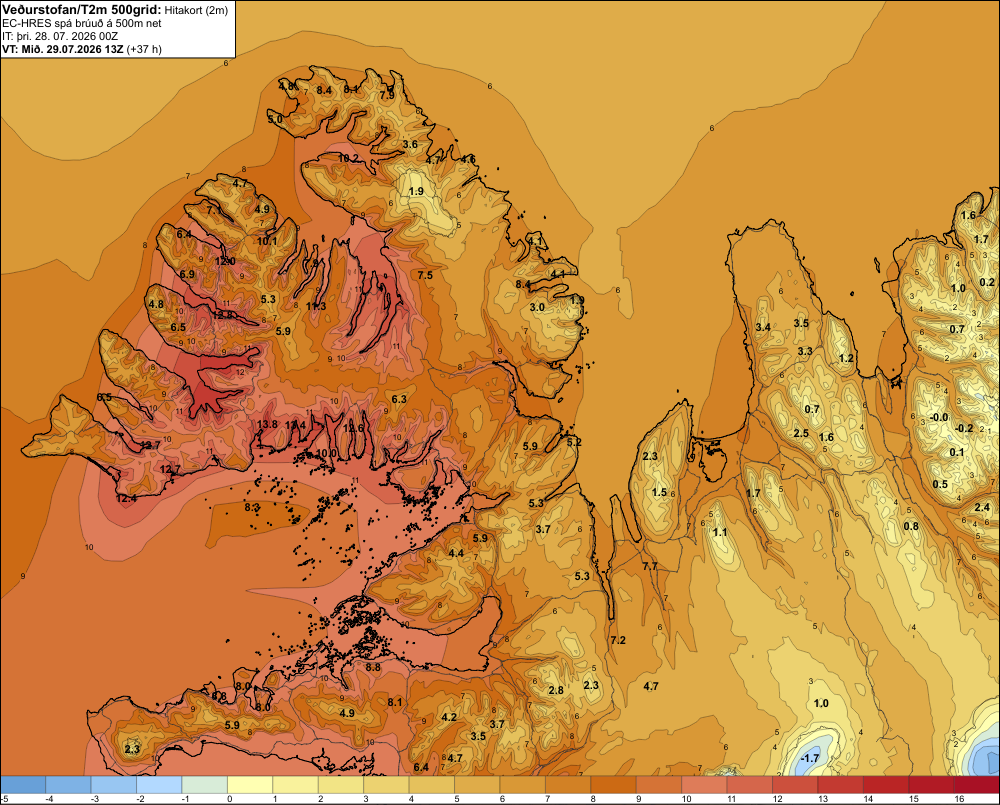Click the 6.3 temperature value on map
The width and height of the screenshot is (1000, 805).
[x=399, y=399]
